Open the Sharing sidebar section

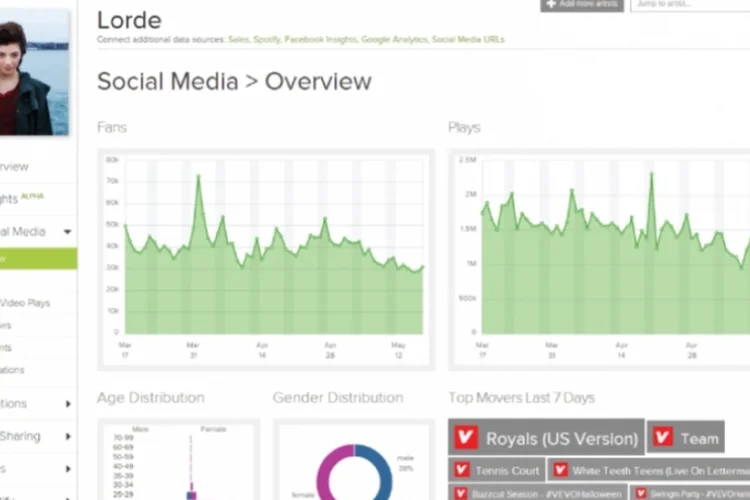[20, 436]
